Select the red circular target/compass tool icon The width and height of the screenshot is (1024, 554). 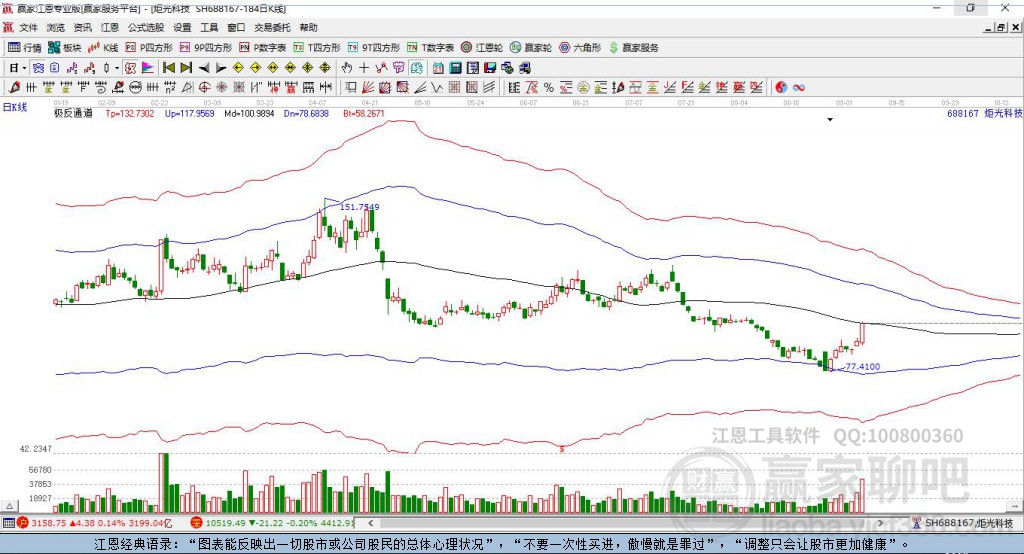coord(204,87)
